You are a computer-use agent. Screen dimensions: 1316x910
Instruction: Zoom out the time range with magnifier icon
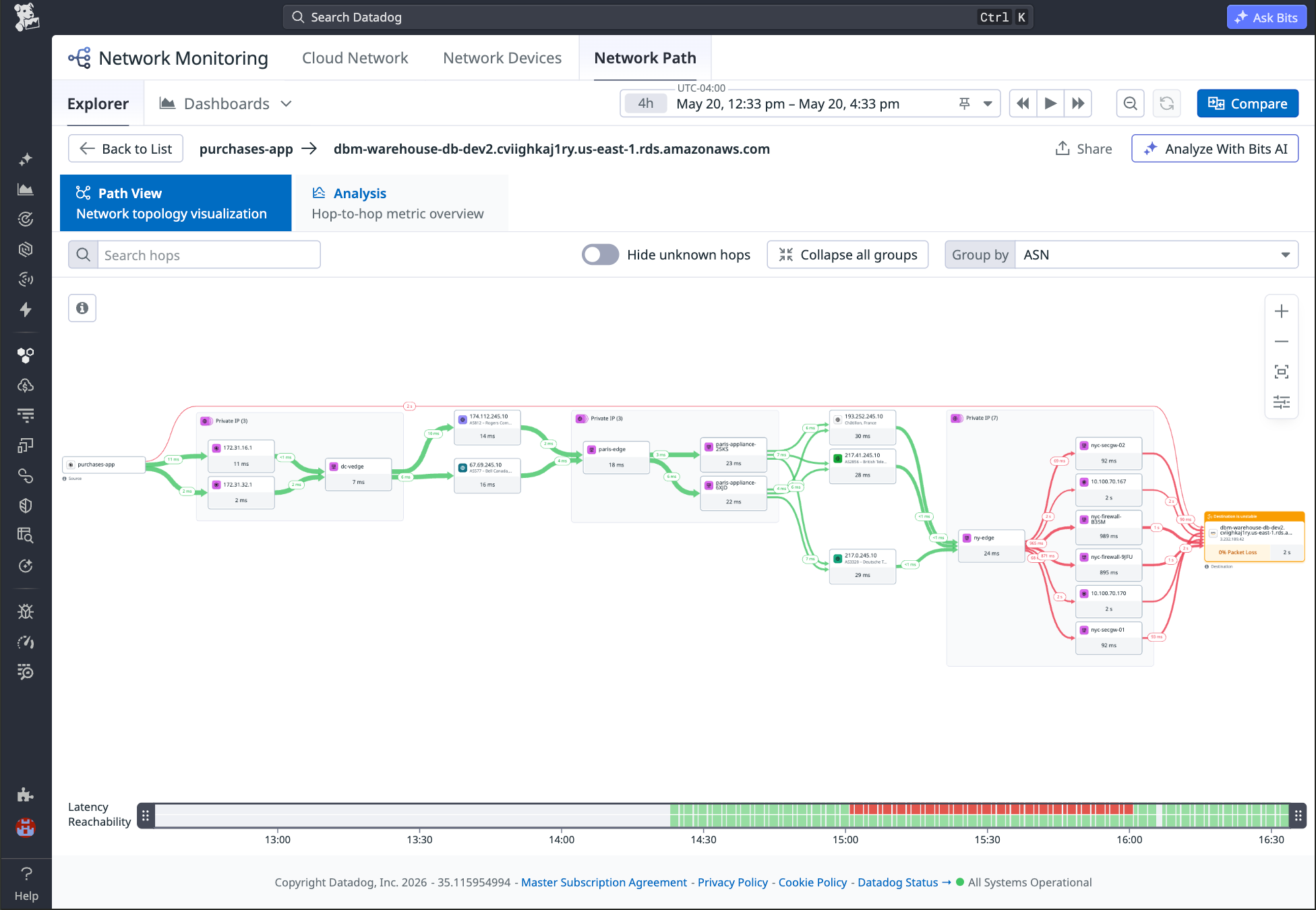pos(1131,104)
